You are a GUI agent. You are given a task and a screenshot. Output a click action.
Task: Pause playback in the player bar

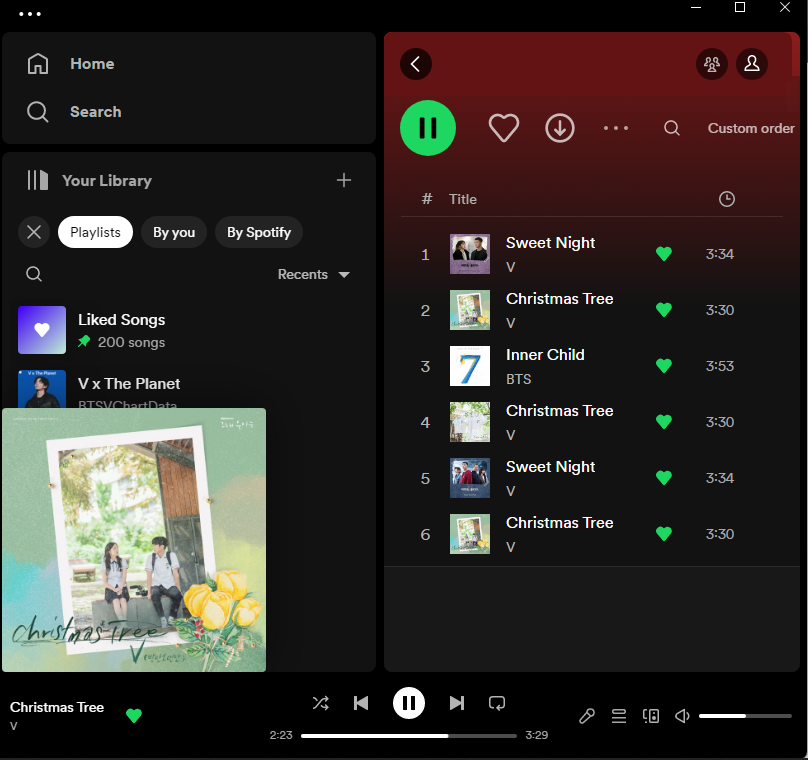click(x=409, y=703)
